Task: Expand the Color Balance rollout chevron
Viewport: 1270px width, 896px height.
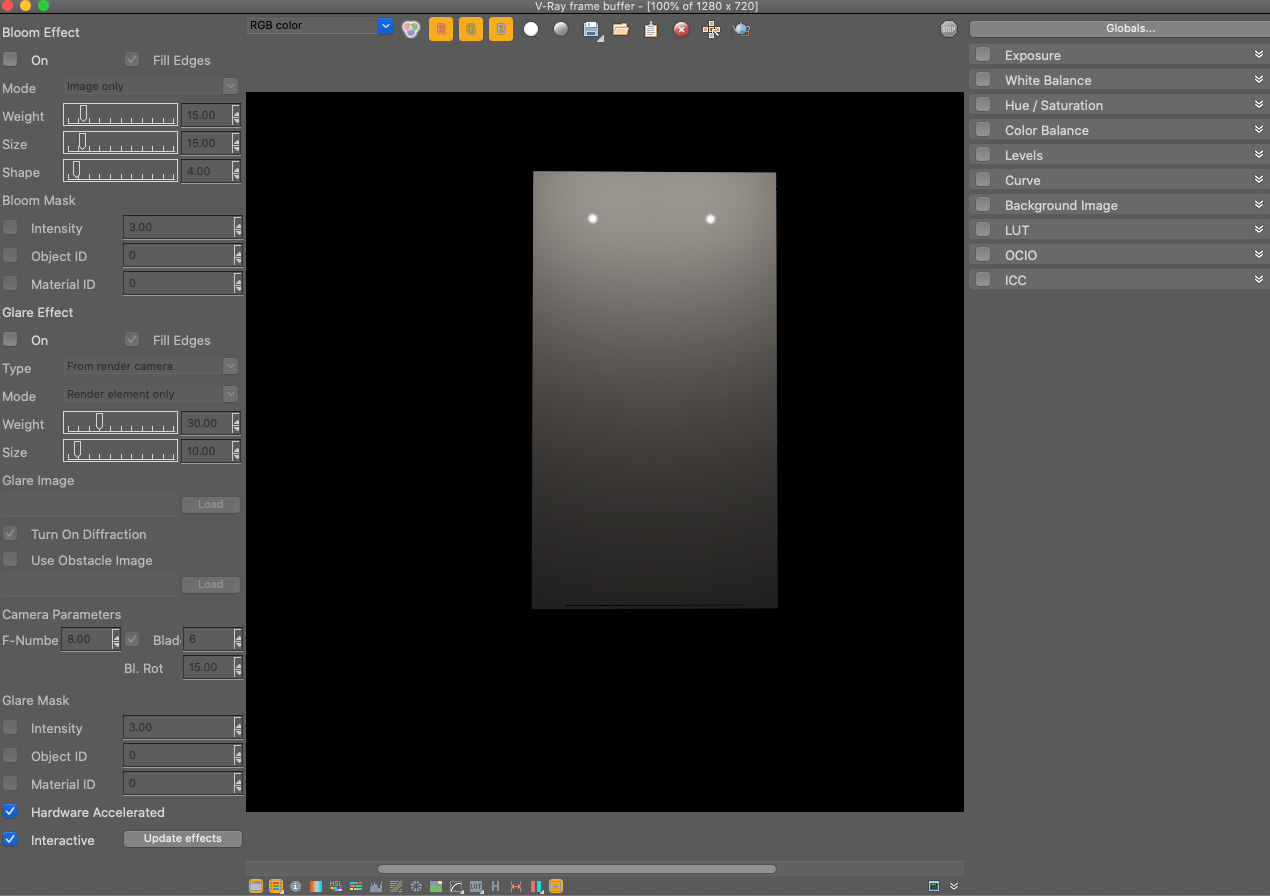Action: pyautogui.click(x=1259, y=129)
